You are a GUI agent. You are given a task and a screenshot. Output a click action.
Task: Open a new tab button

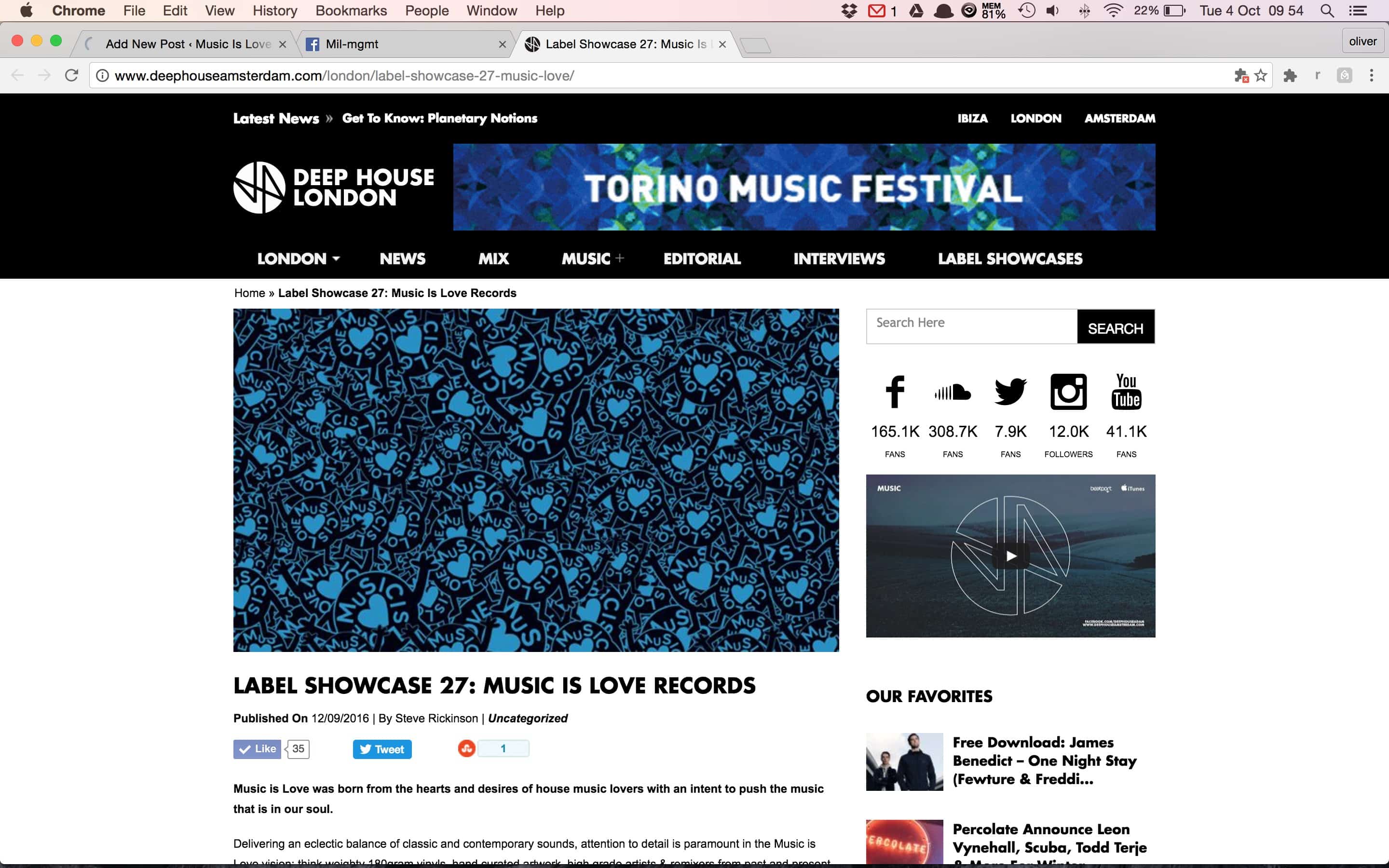click(x=756, y=45)
